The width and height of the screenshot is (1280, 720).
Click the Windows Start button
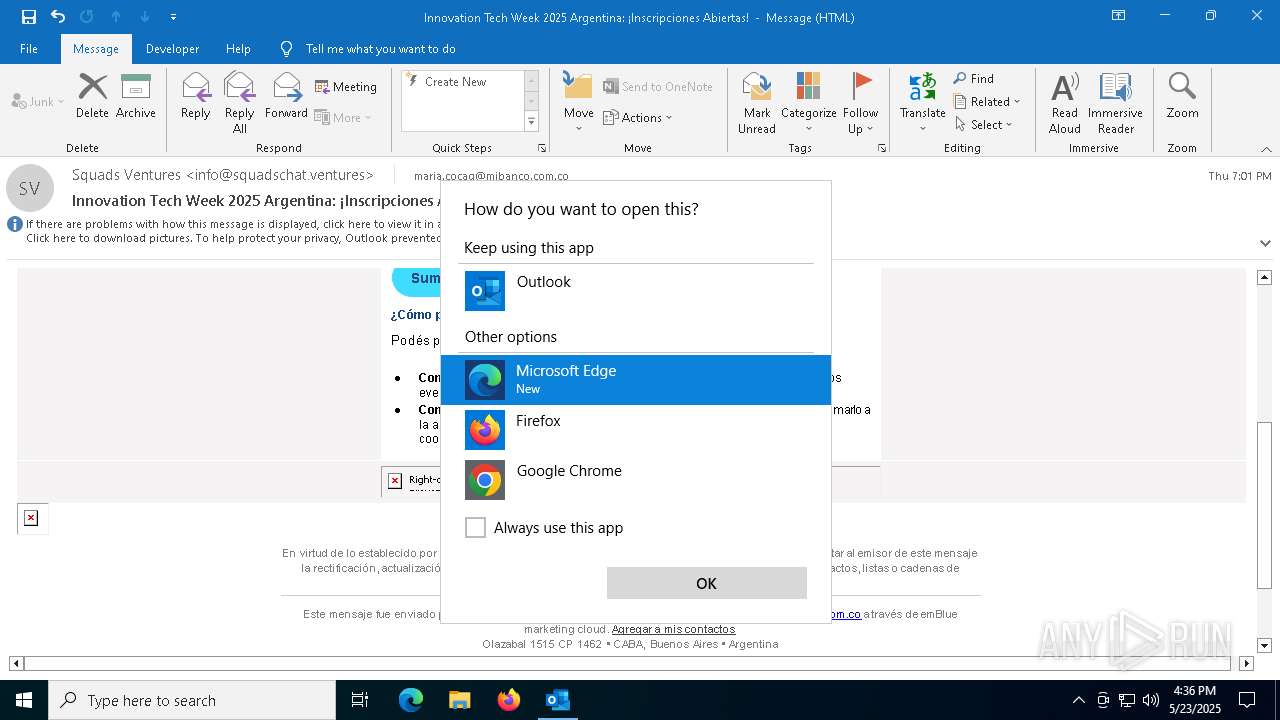click(24, 700)
